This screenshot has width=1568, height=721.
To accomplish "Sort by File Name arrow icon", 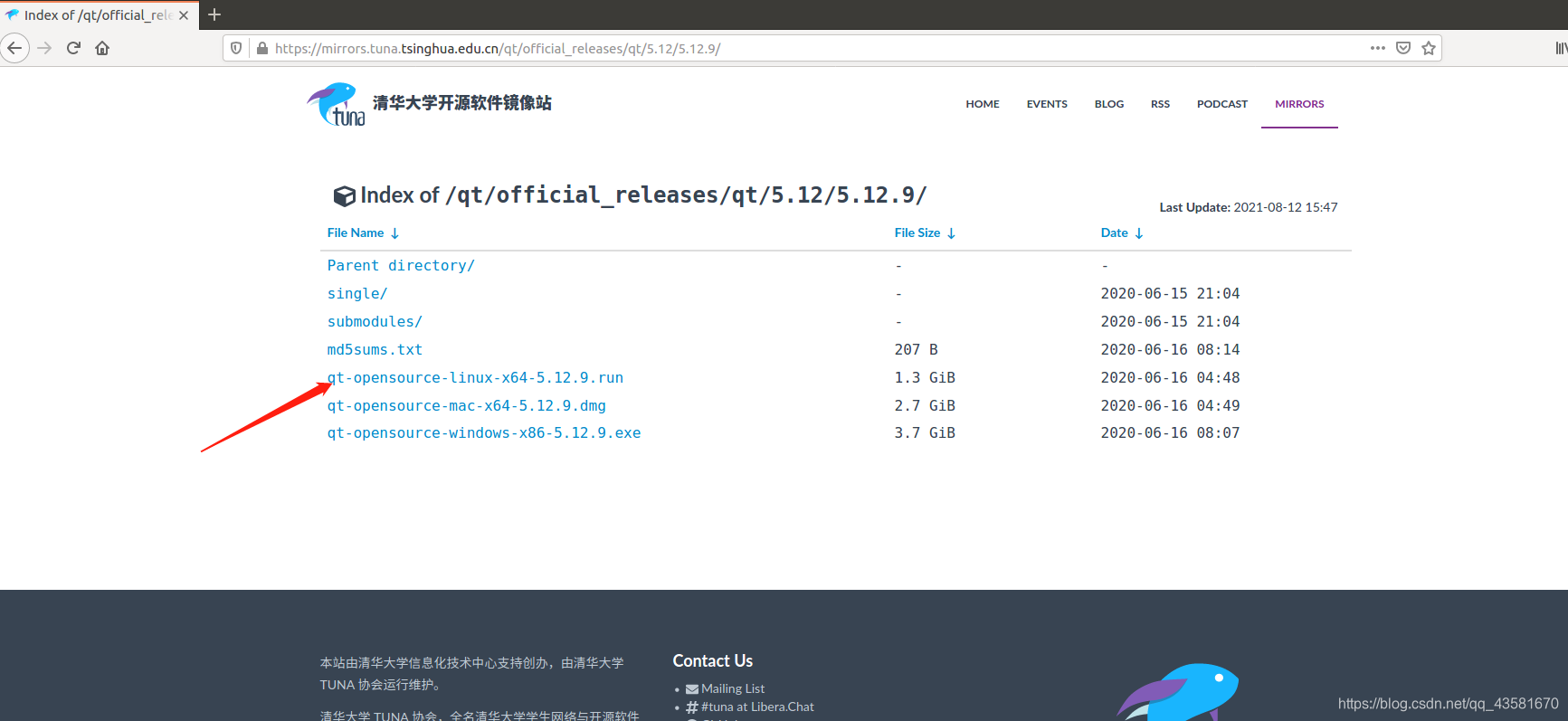I will pyautogui.click(x=394, y=233).
